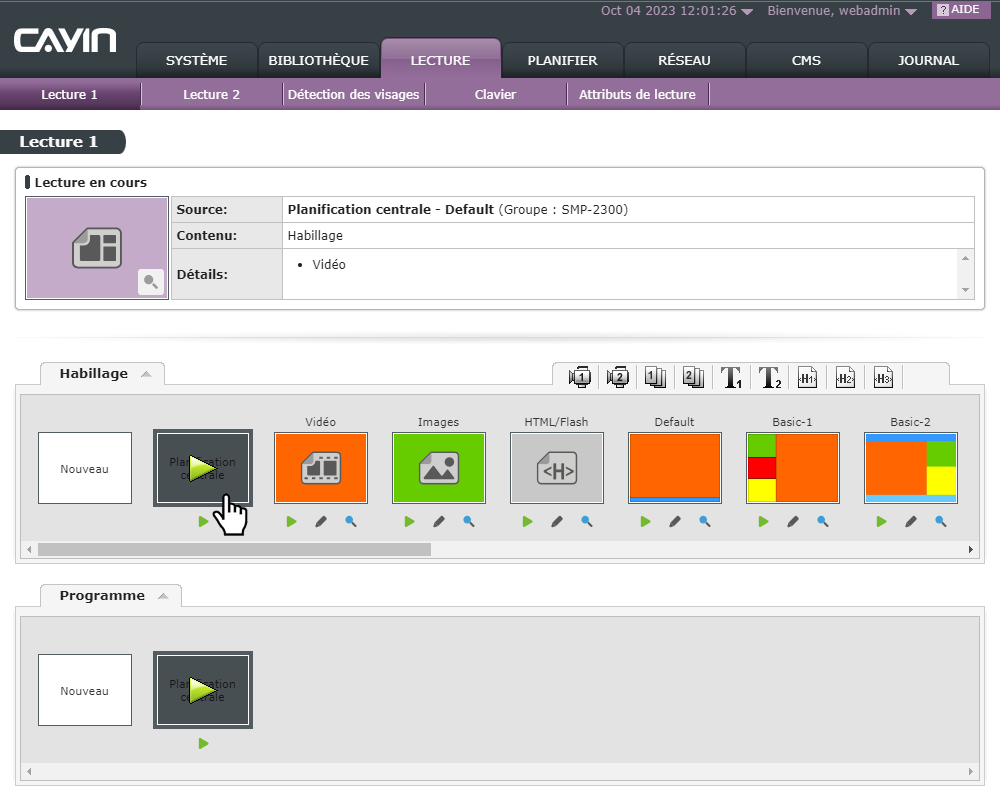This screenshot has height=799, width=1000.
Task: Open the SYSTÈME menu
Action: coord(196,60)
